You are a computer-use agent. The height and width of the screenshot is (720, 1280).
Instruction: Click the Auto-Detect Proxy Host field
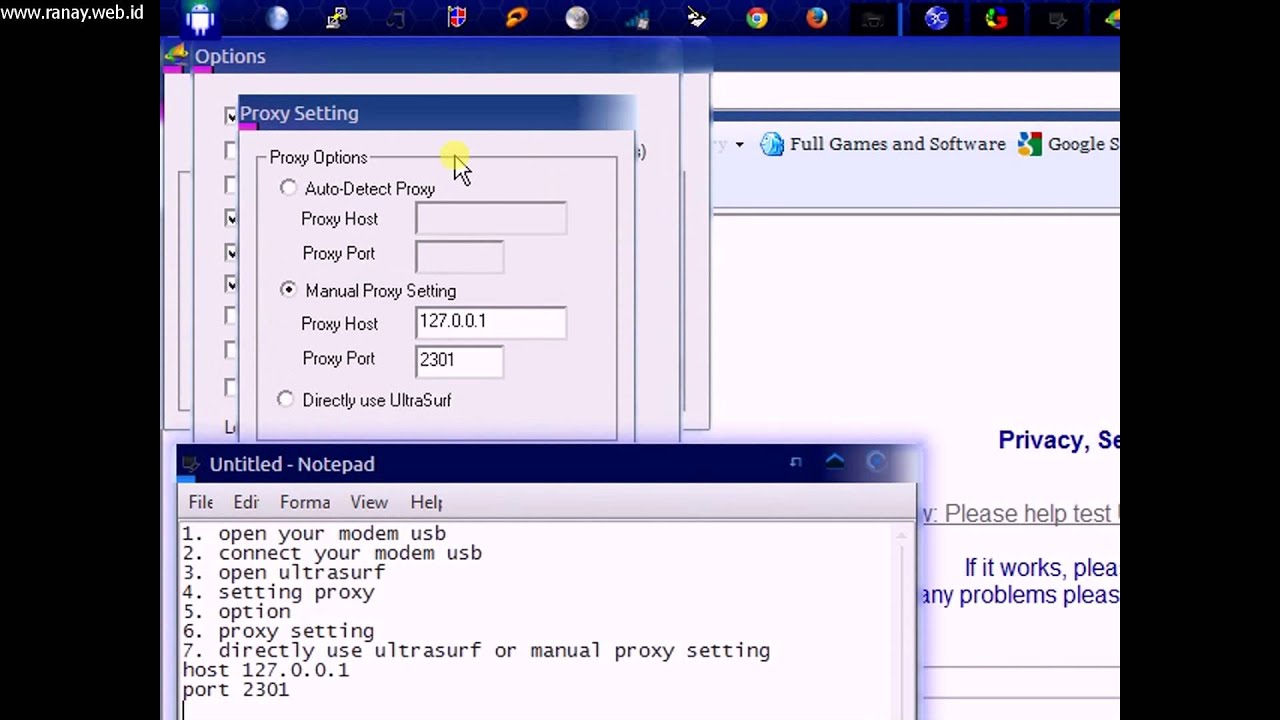(491, 218)
